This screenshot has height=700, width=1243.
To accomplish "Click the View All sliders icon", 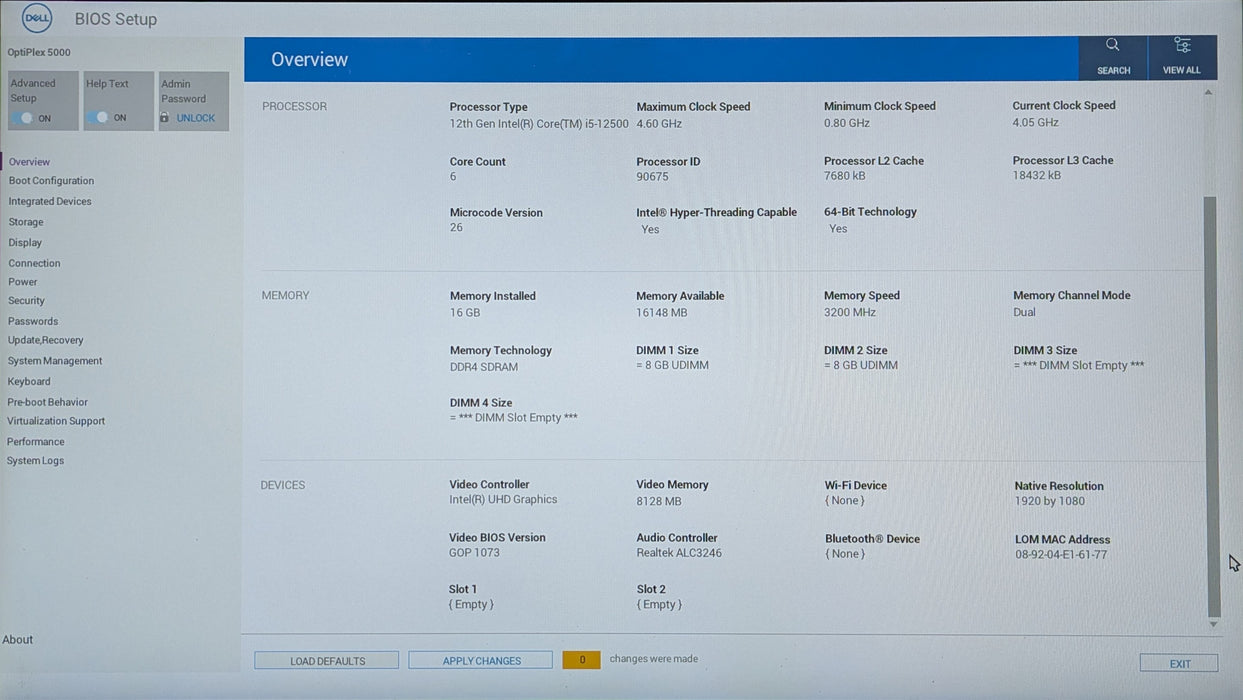I will 1182,45.
